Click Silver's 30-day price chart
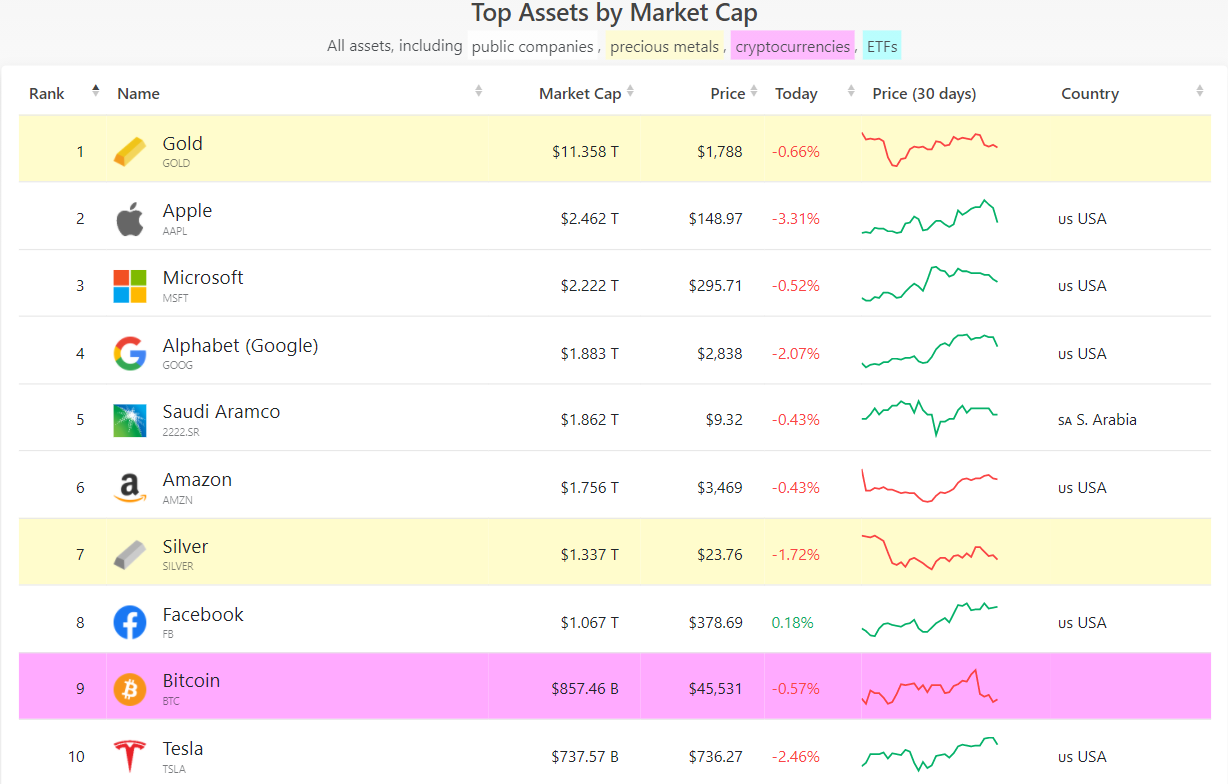 pyautogui.click(x=930, y=552)
